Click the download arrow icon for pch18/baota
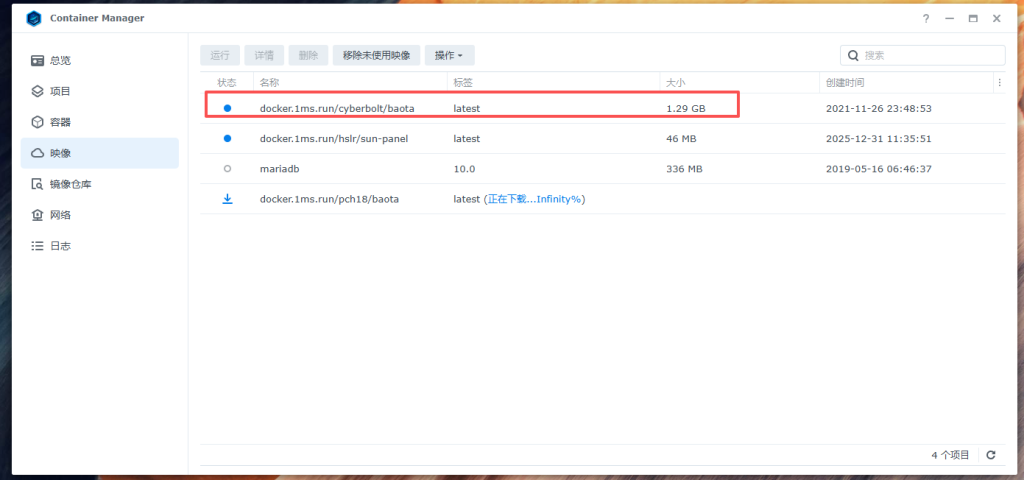This screenshot has height=480, width=1024. click(x=227, y=199)
